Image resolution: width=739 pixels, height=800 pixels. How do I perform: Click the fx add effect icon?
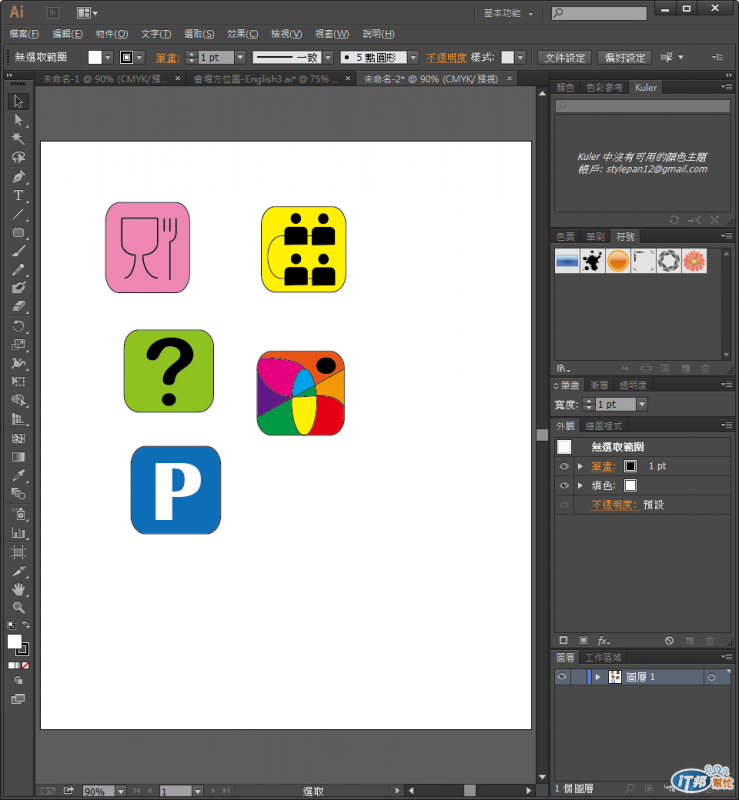pyautogui.click(x=604, y=640)
